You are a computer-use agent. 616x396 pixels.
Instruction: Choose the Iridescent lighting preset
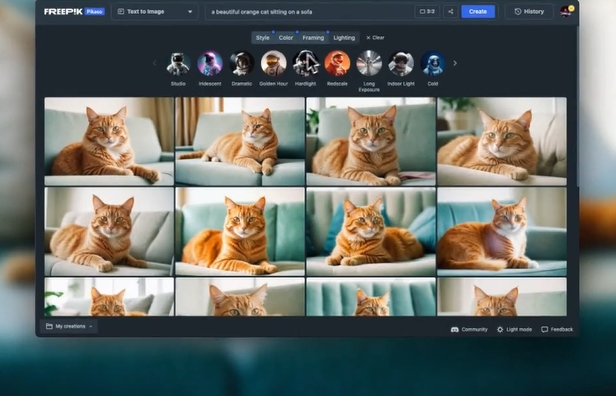[210, 63]
